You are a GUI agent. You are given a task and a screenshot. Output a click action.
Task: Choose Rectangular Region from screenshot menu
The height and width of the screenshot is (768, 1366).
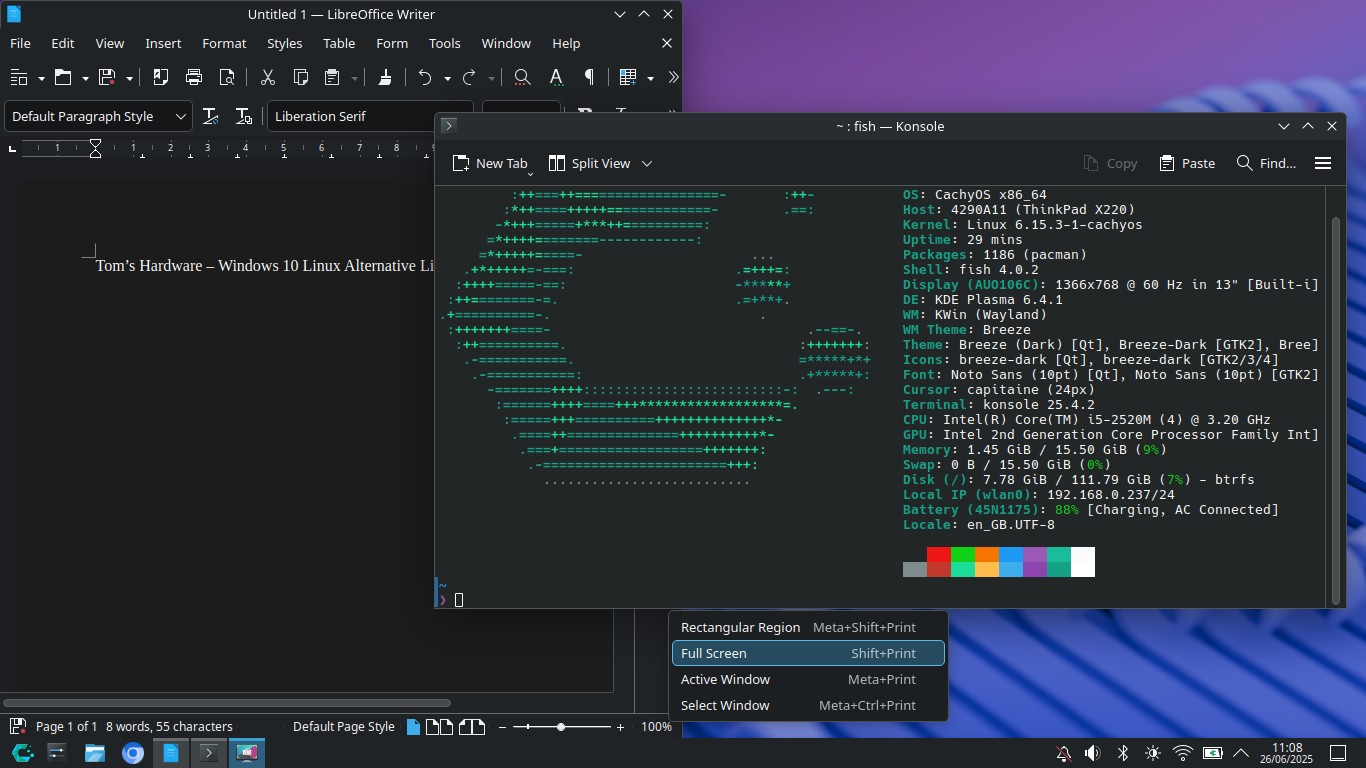click(808, 627)
